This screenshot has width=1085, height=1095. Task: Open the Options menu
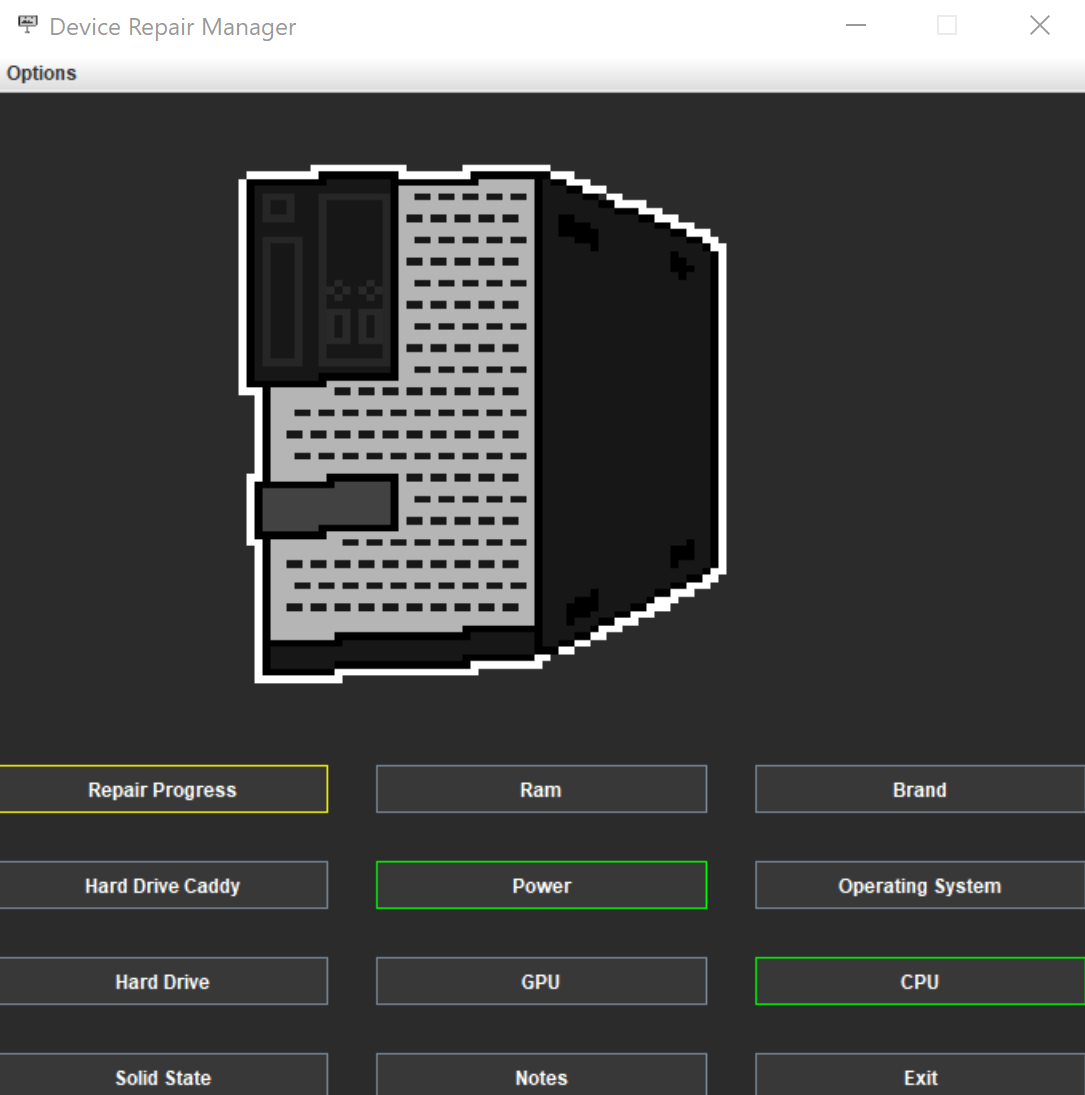(41, 73)
